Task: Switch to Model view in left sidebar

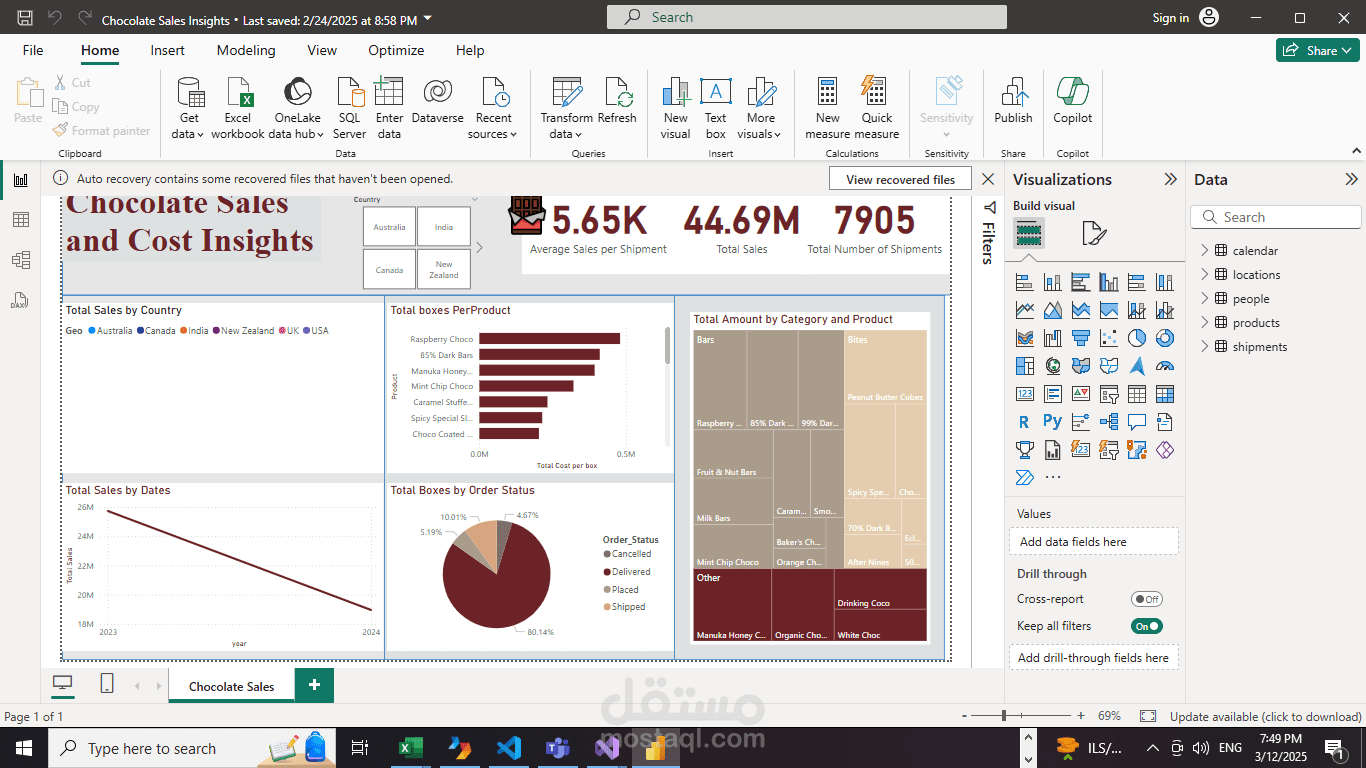Action: point(20,260)
